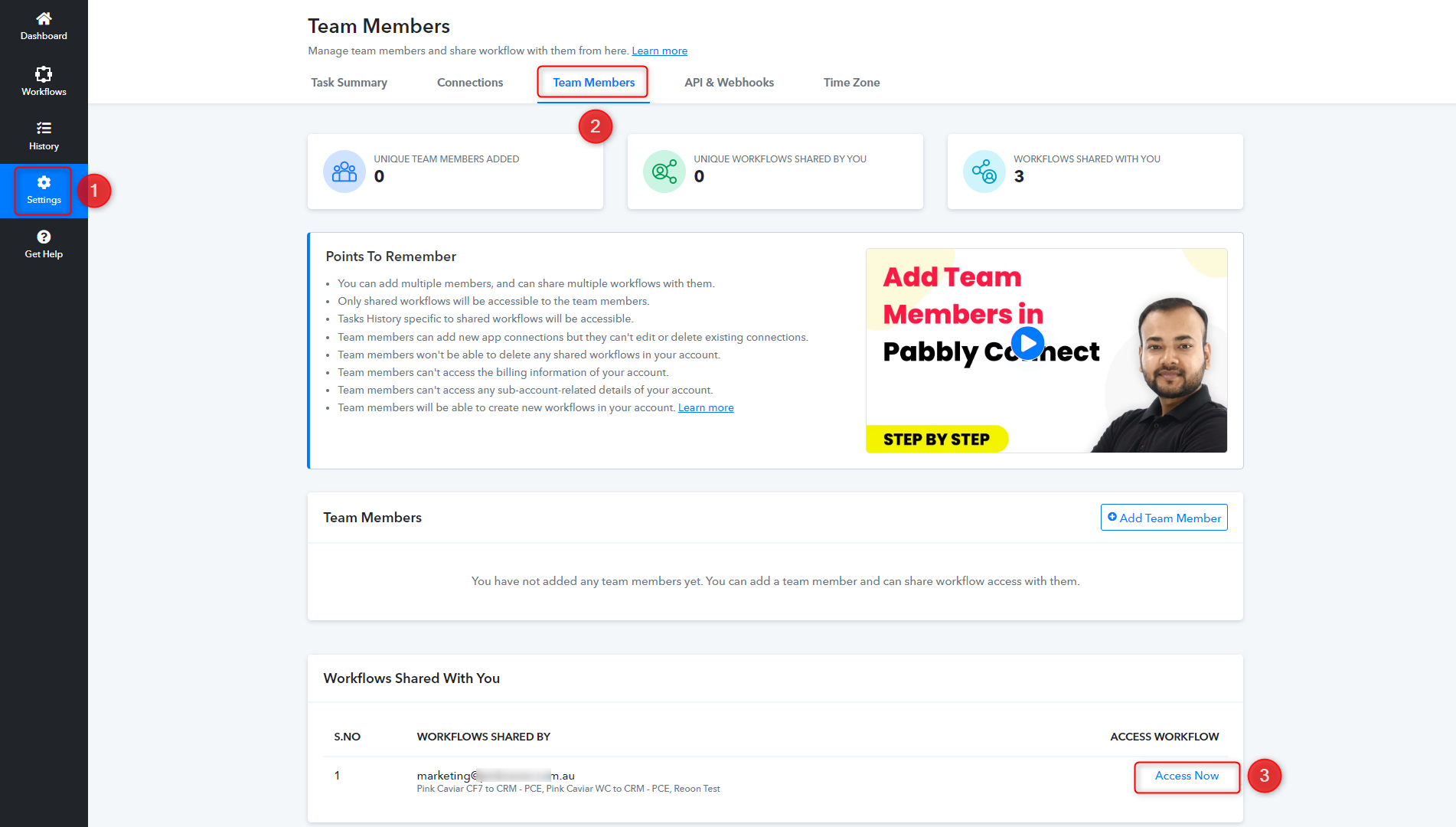Click the Add Team Members video thumbnail

point(1046,351)
